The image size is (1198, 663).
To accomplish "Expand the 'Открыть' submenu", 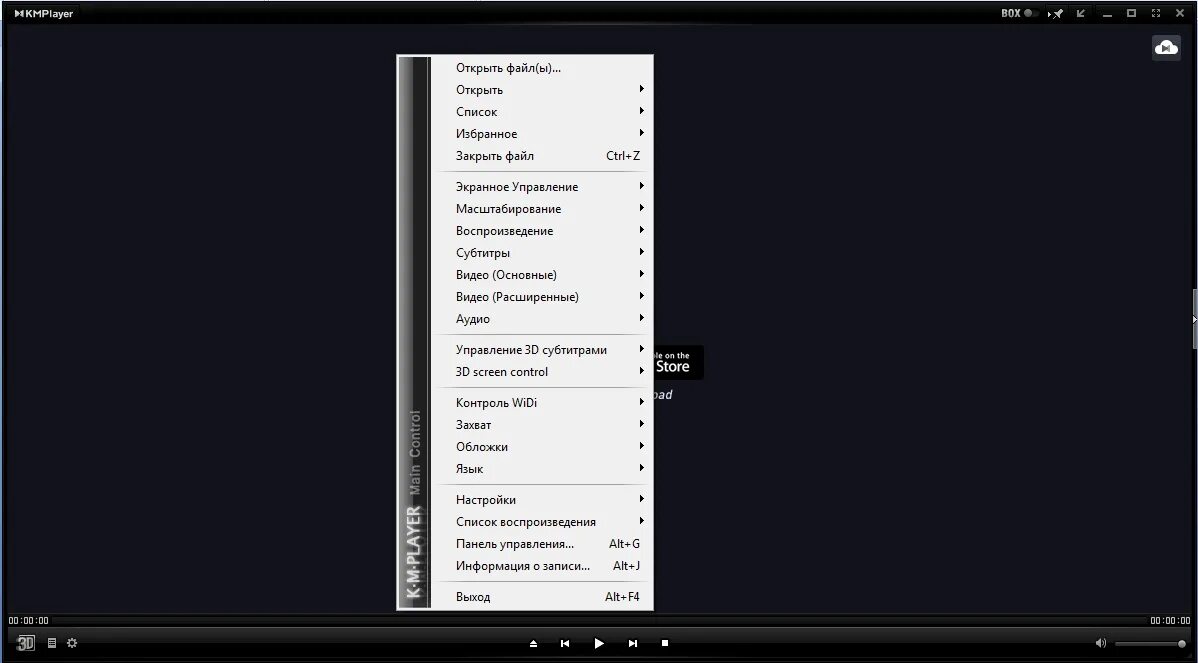I will pos(542,90).
